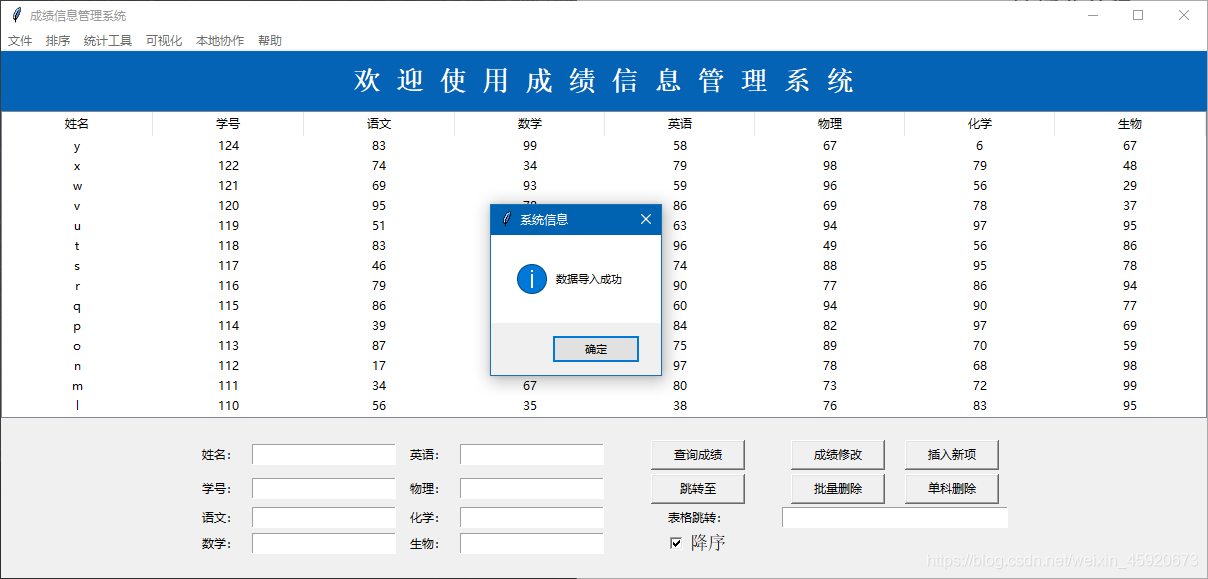Select the row with student ID 111
The width and height of the screenshot is (1208, 579).
pyautogui.click(x=604, y=386)
